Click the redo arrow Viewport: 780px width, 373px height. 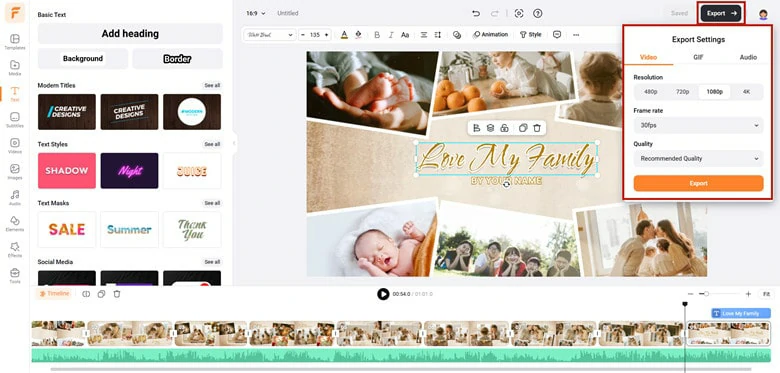coord(495,13)
